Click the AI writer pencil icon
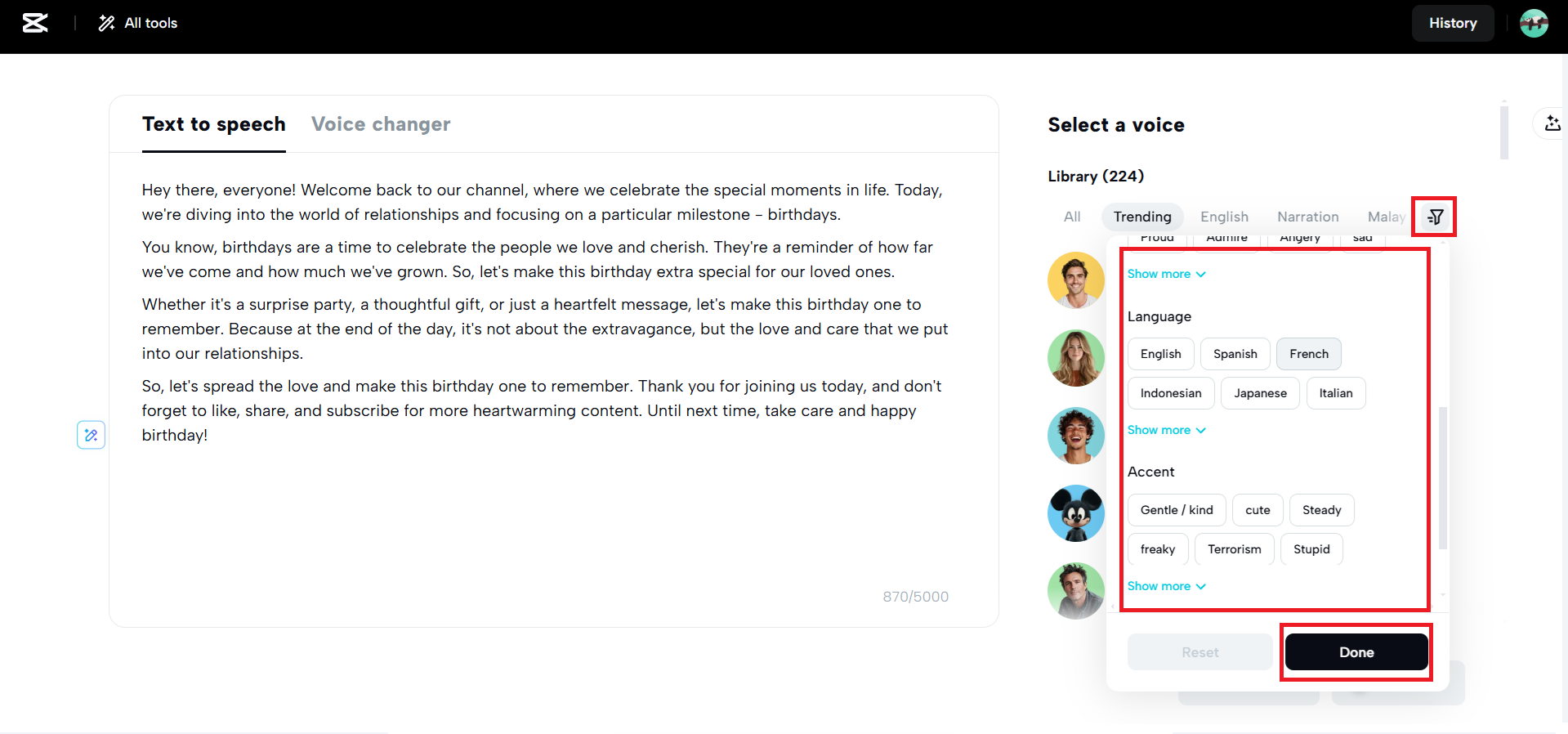 [91, 435]
